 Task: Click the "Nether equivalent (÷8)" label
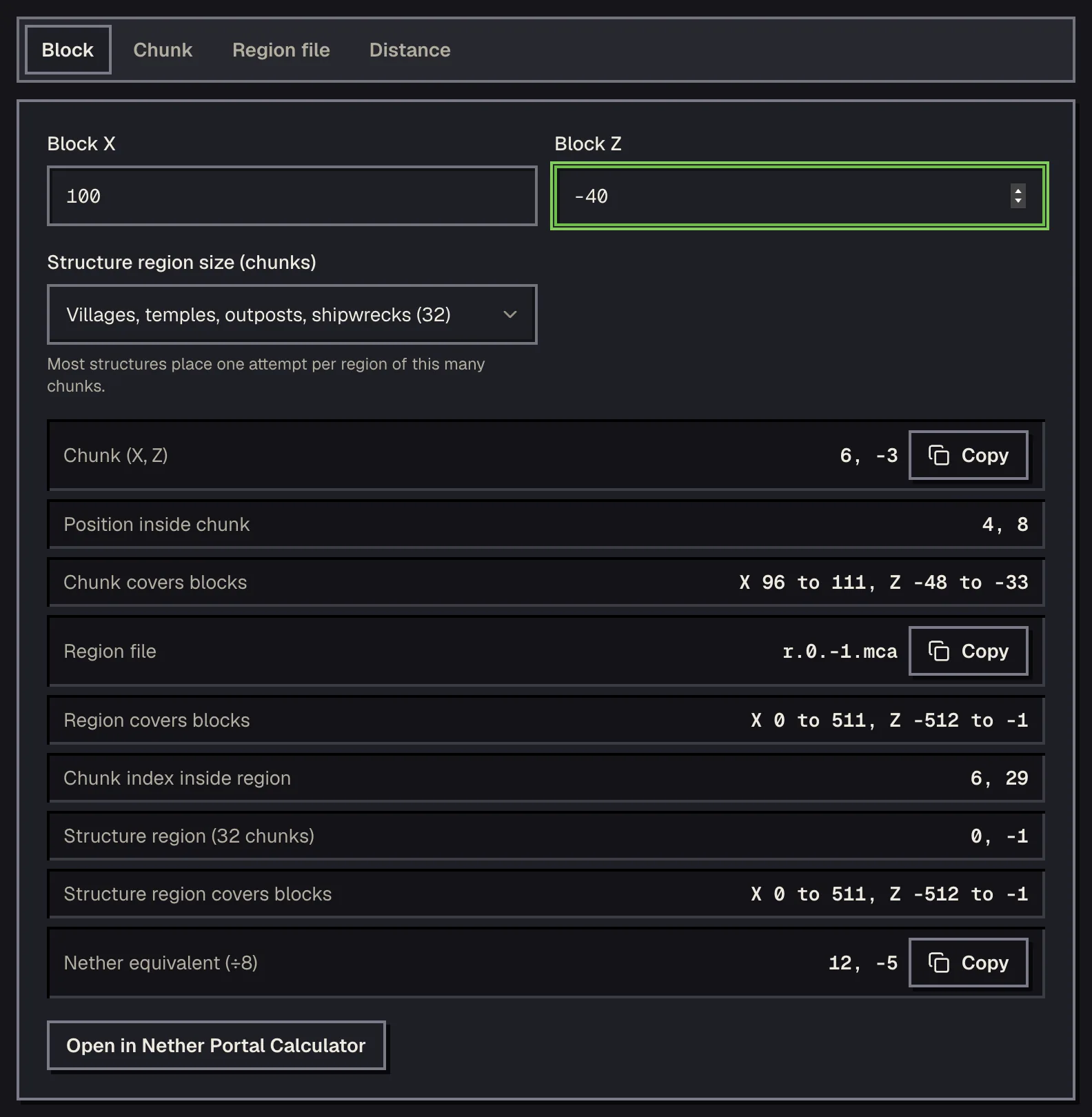(x=161, y=963)
